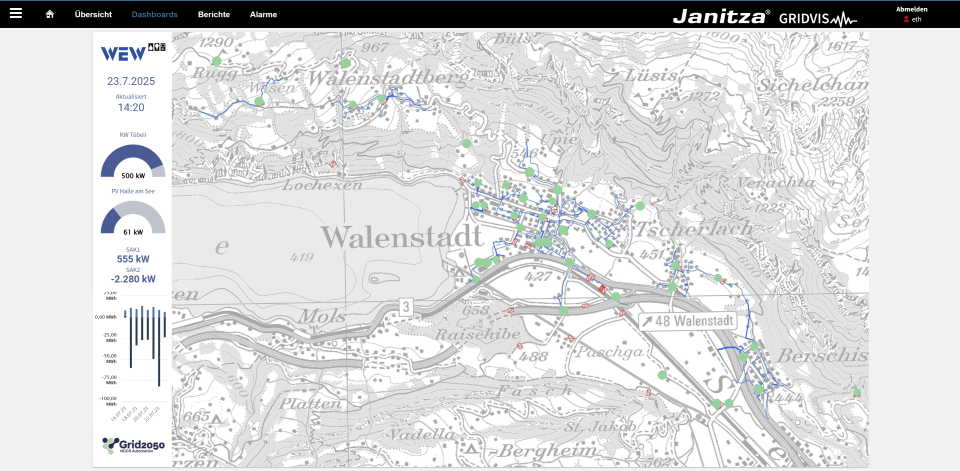This screenshot has width=960, height=471.
Task: Click the WEW logo in side panel
Action: [122, 51]
